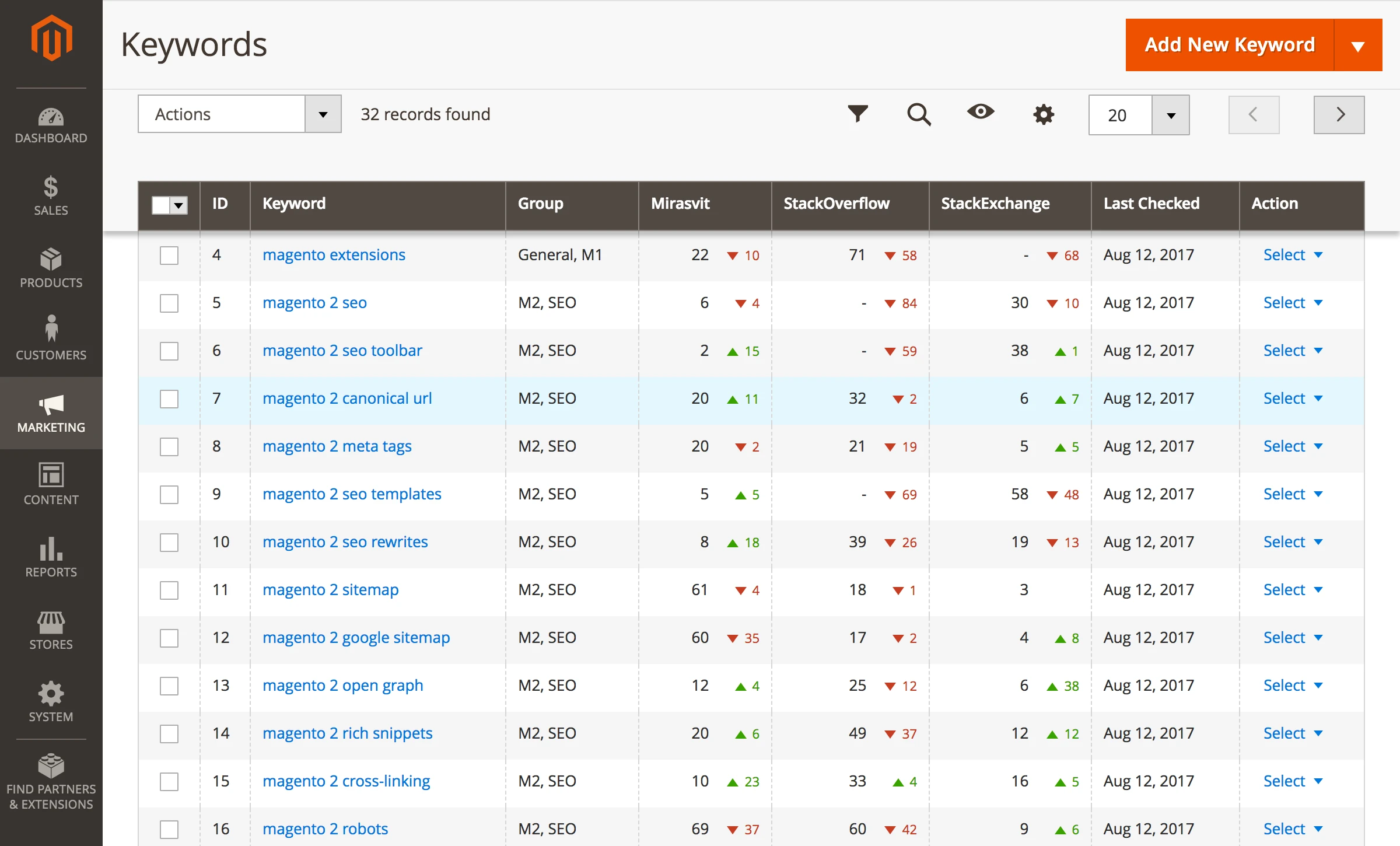Open the per-page count dropdown arrow
1400x846 pixels.
point(1170,116)
